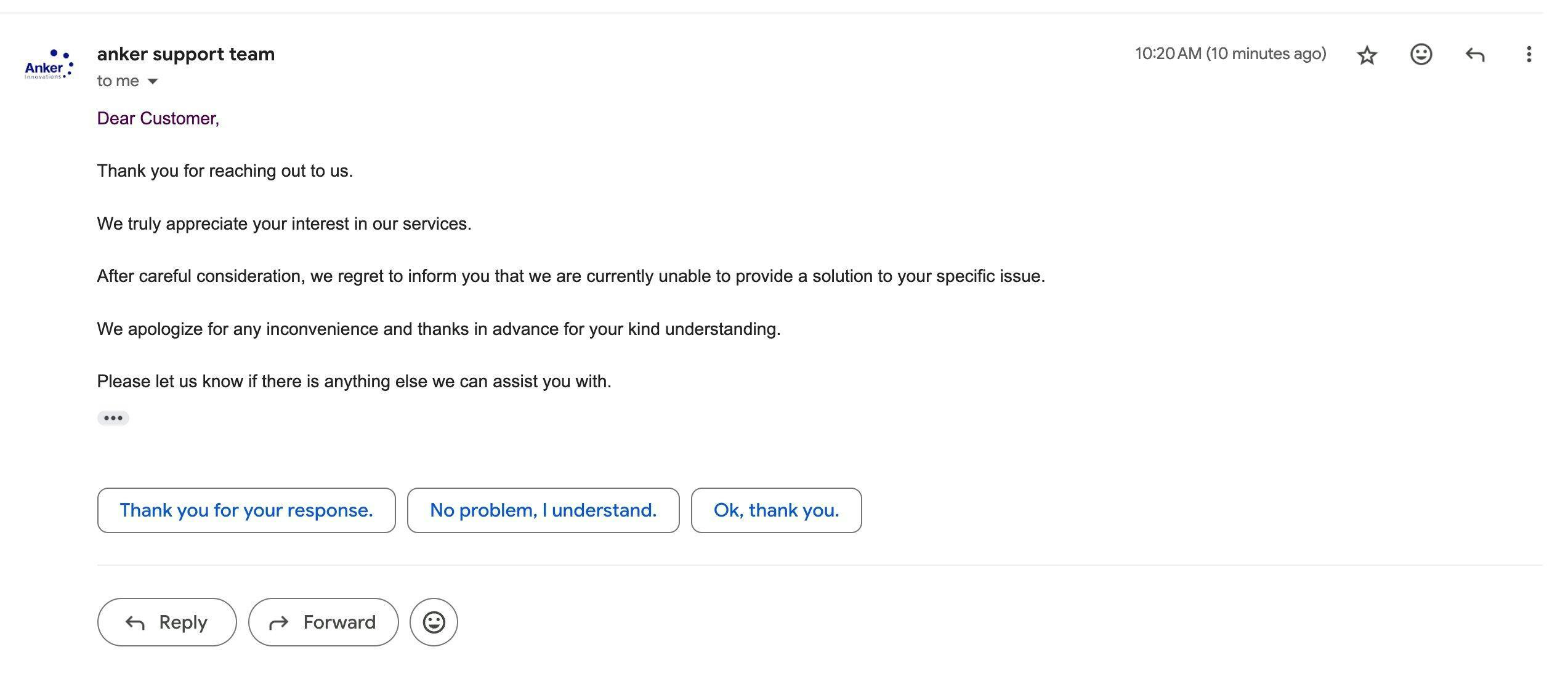Image resolution: width=1568 pixels, height=676 pixels.
Task: Select the 'No problem, I understand.' suggestion
Action: pyautogui.click(x=543, y=510)
